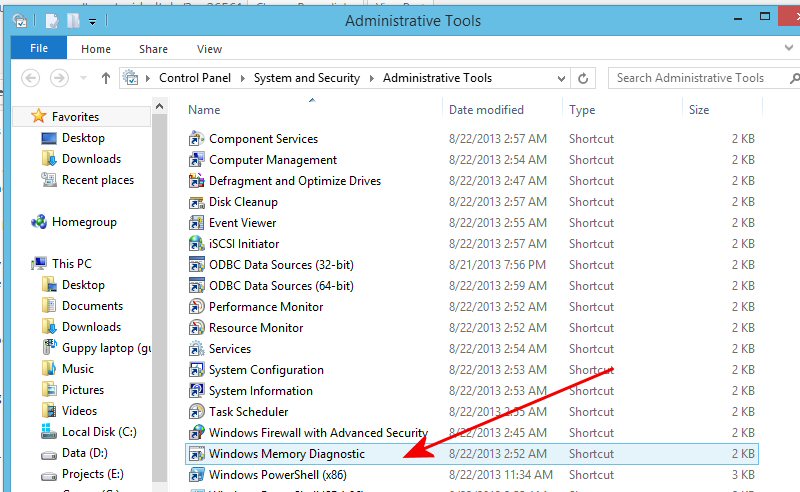Click the Favorites star icon
This screenshot has width=800, height=492.
coord(38,116)
